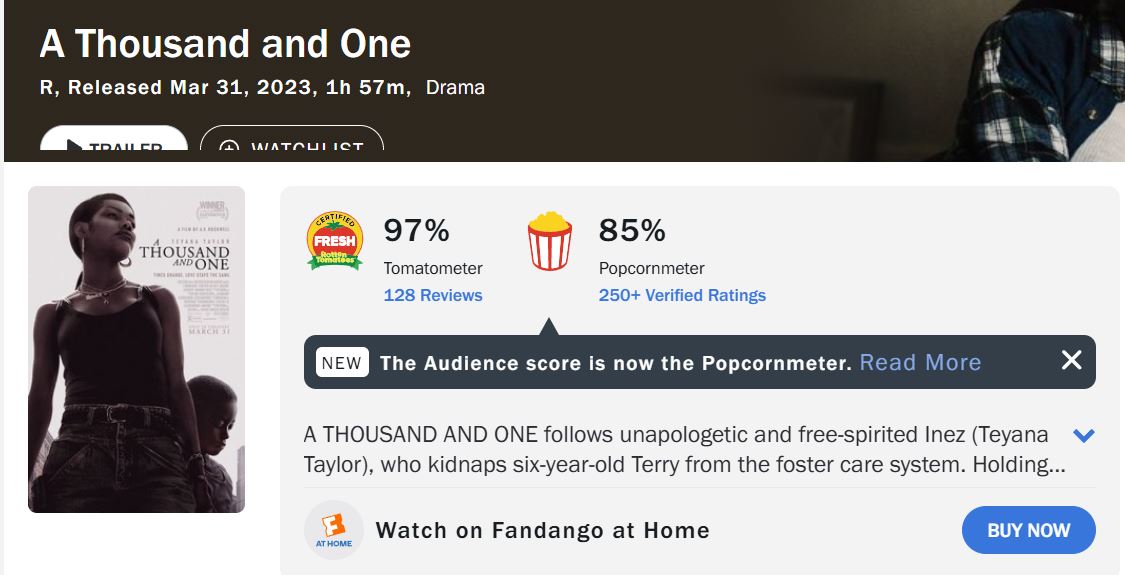Open the 128 Reviews link

point(433,295)
